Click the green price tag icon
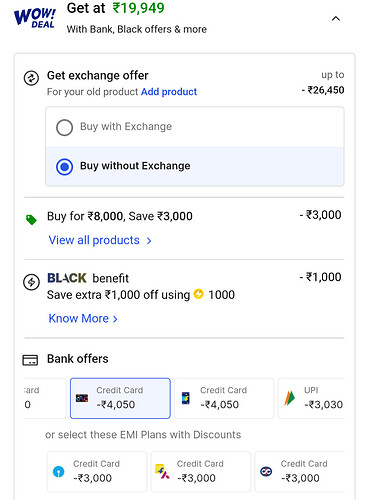Image resolution: width=369 pixels, height=500 pixels. point(31,220)
